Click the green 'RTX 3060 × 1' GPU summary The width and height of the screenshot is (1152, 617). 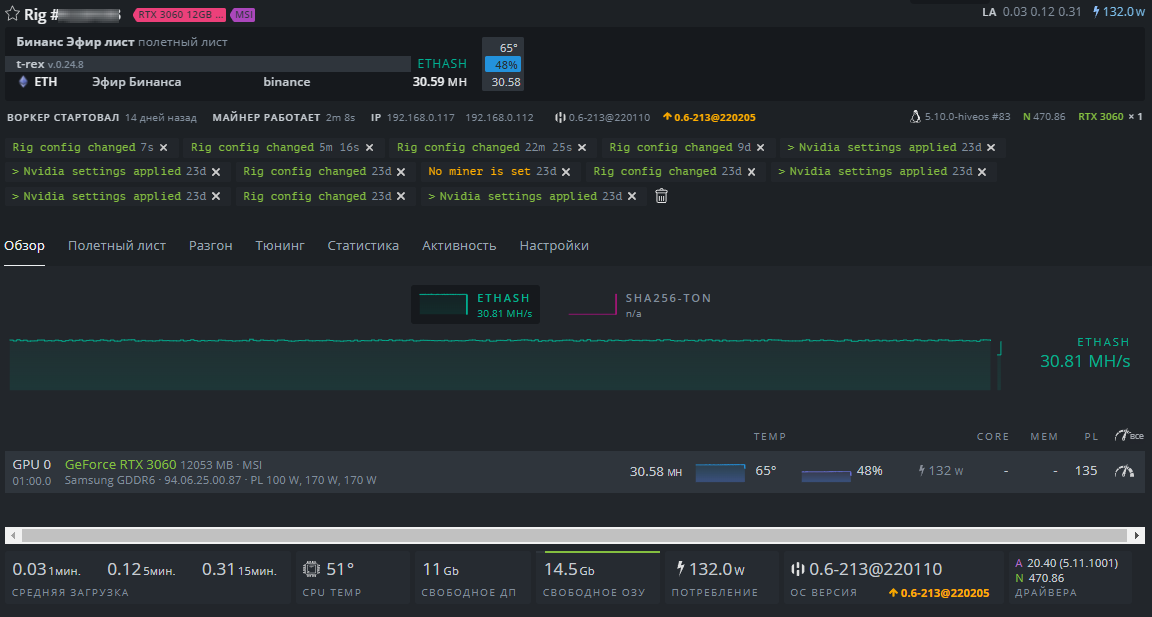pyautogui.click(x=1110, y=117)
